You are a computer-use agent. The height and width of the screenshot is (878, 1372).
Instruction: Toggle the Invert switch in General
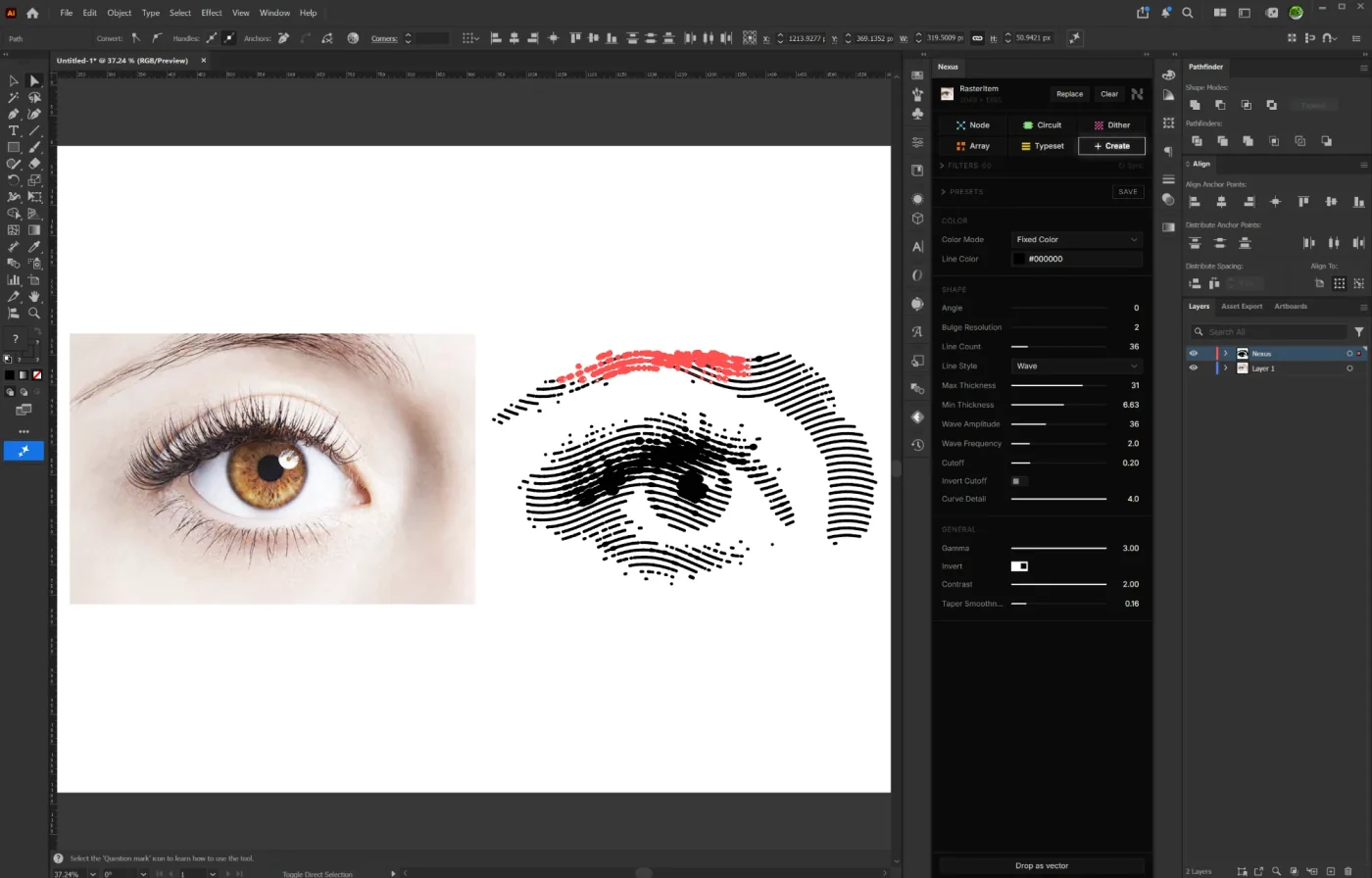click(x=1019, y=566)
